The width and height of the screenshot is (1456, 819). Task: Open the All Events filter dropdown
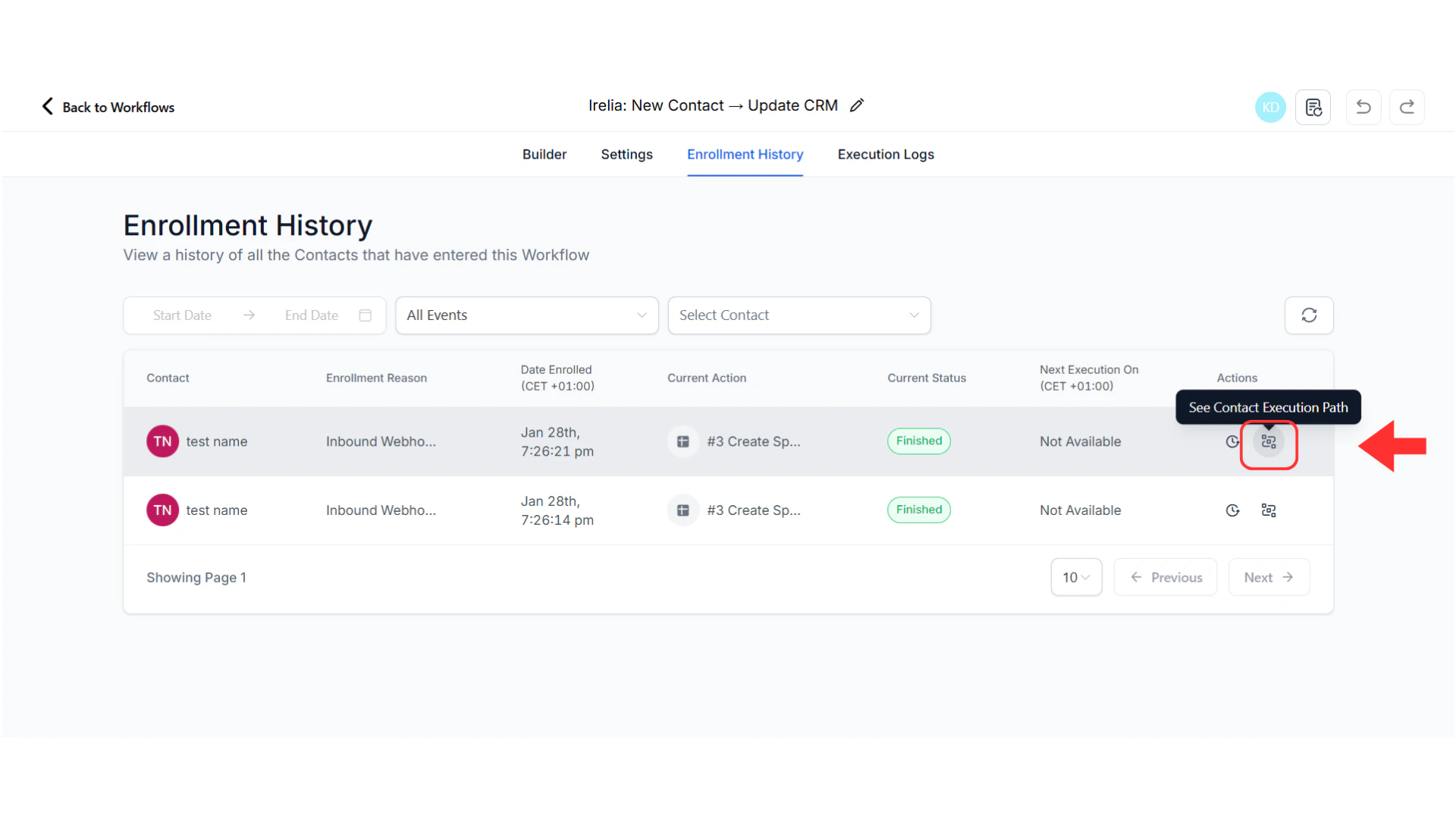click(526, 315)
